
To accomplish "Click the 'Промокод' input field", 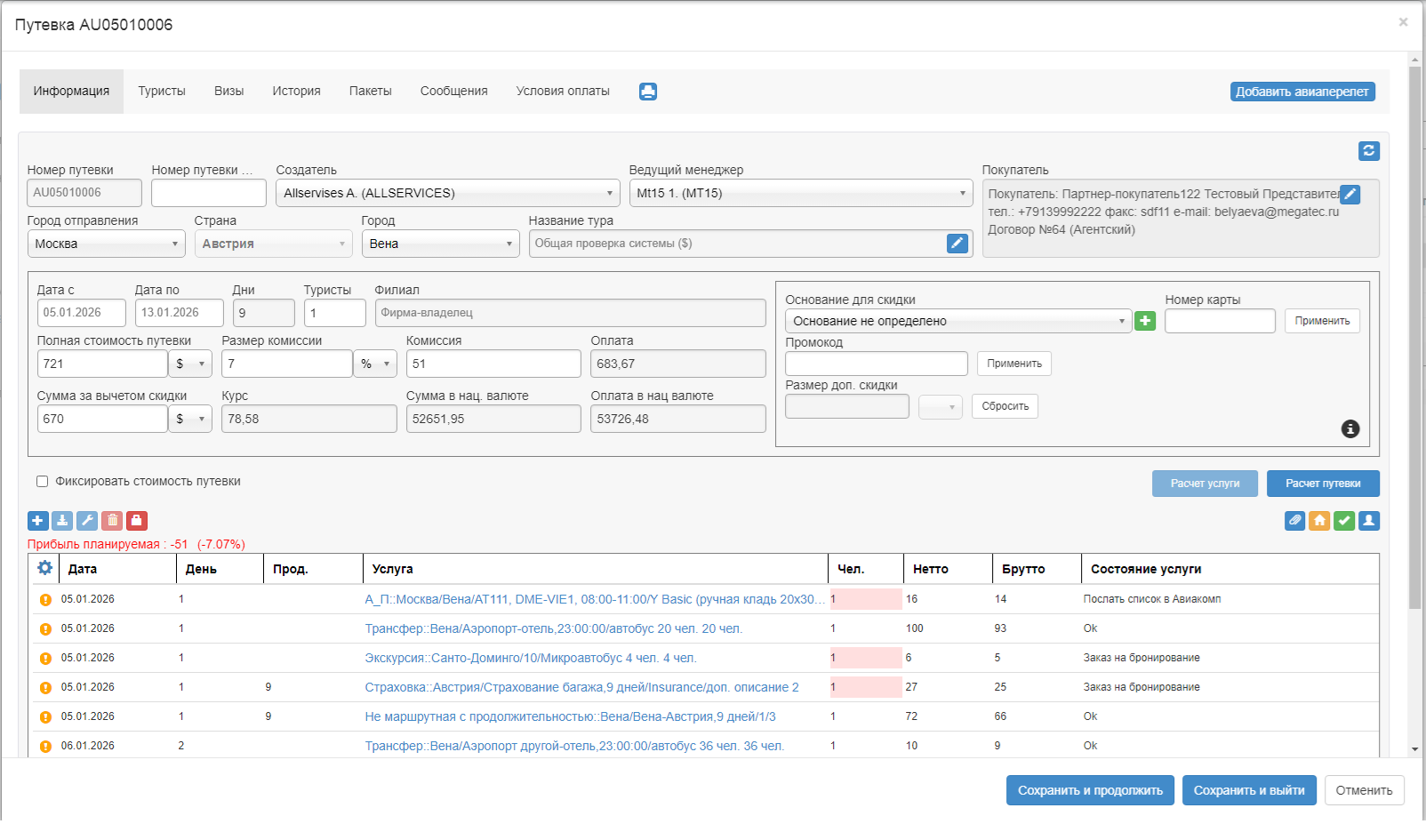I will click(876, 364).
